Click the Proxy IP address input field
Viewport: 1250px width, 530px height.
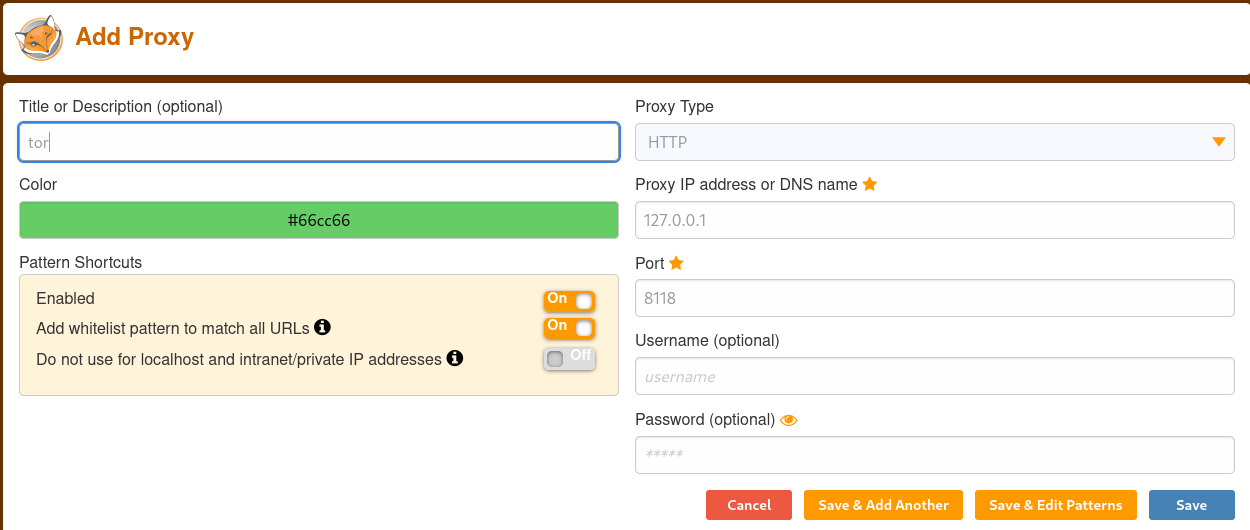(x=934, y=220)
